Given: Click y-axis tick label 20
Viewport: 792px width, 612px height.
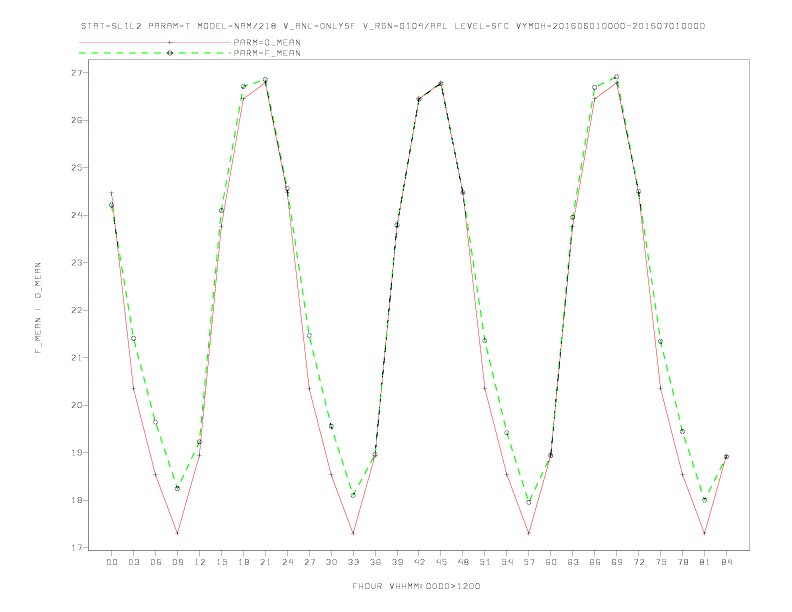Looking at the screenshot, I should (x=77, y=405).
